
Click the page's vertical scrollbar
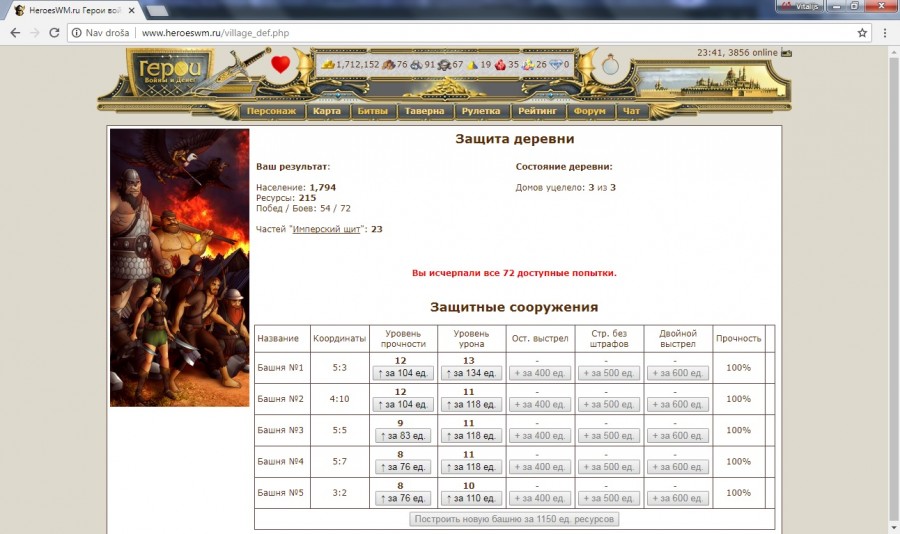point(894,290)
